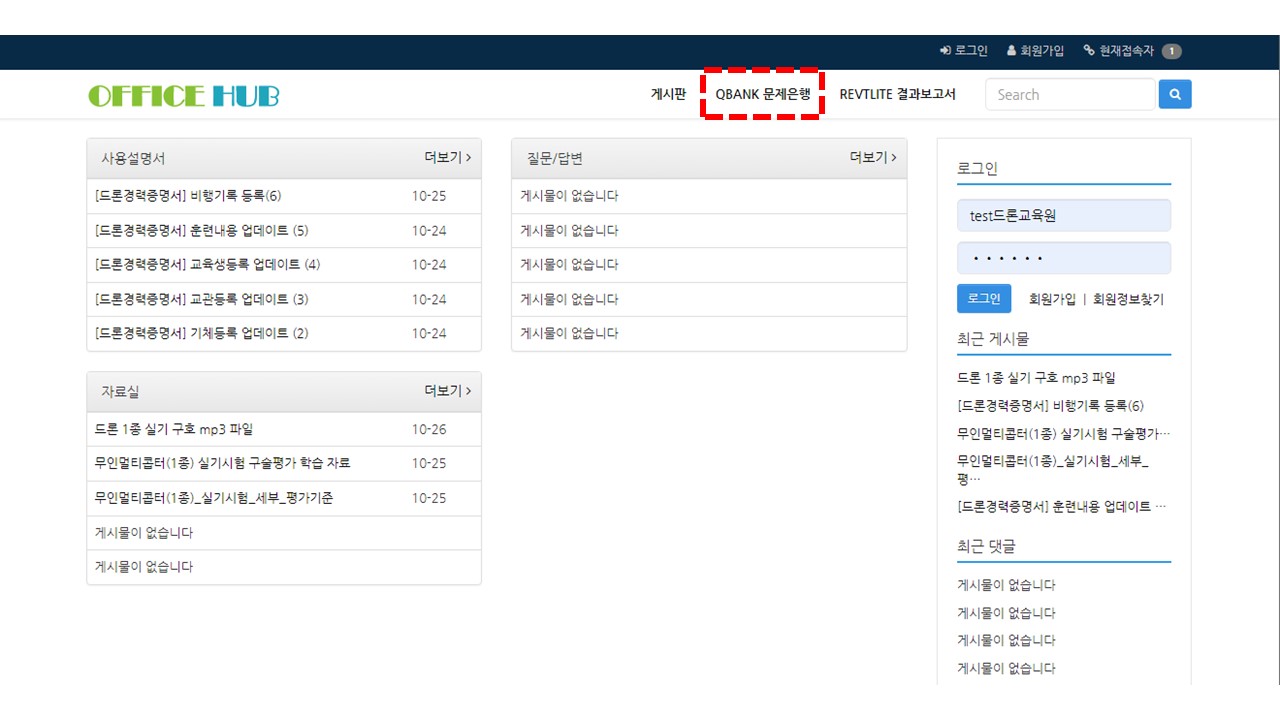Expand 질문/답변 with 더보기

[872, 158]
